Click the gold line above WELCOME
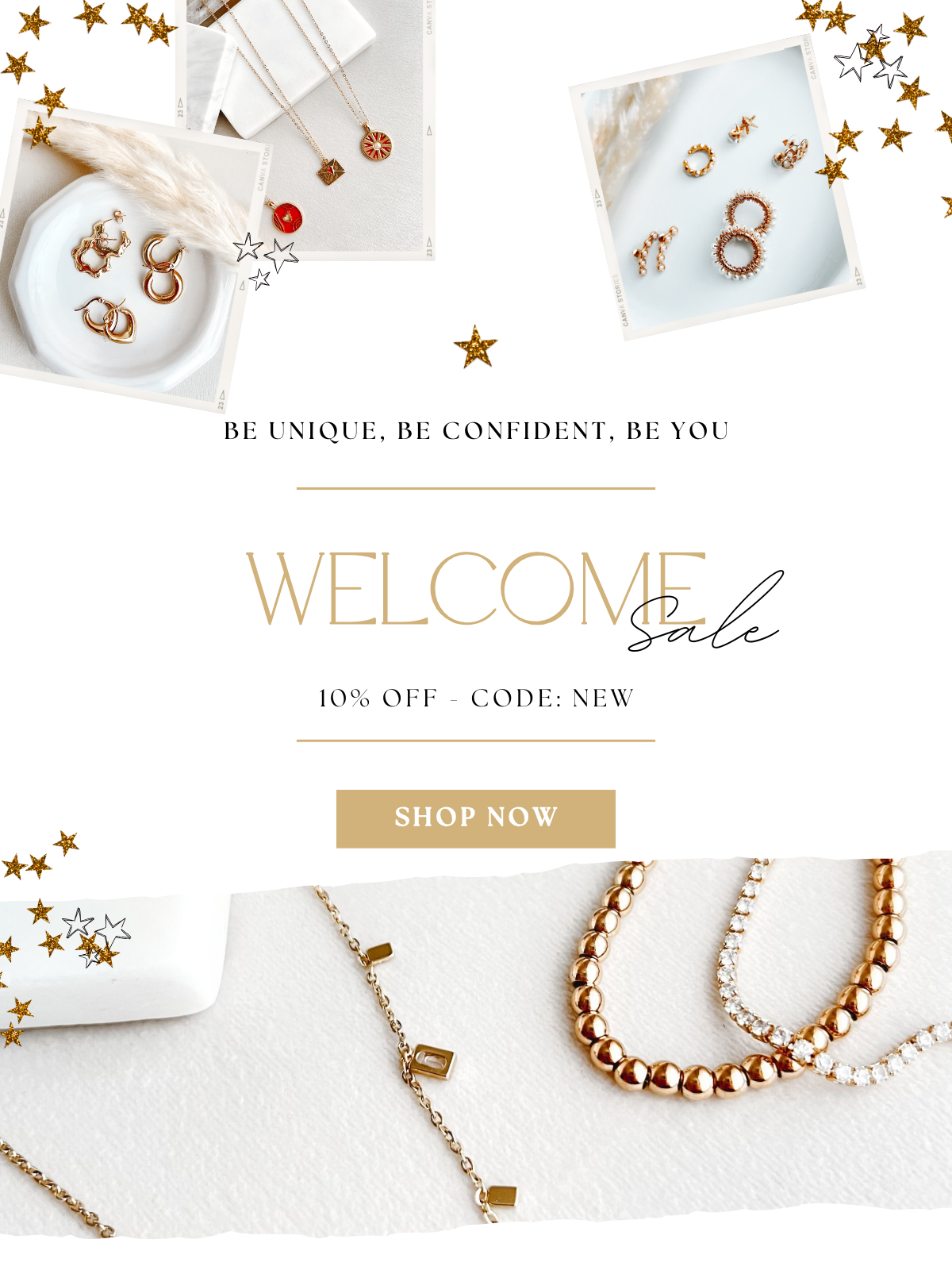Screen dimensions: 952x1270 (476, 489)
